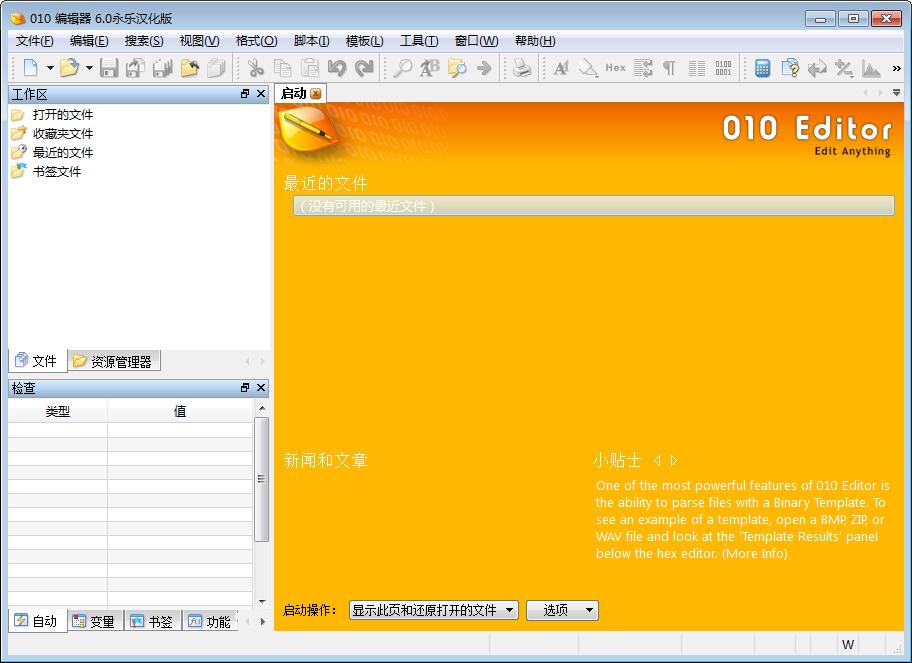Viewport: 912px width, 663px height.
Task: Open the 选项 dropdown button
Action: coord(562,610)
